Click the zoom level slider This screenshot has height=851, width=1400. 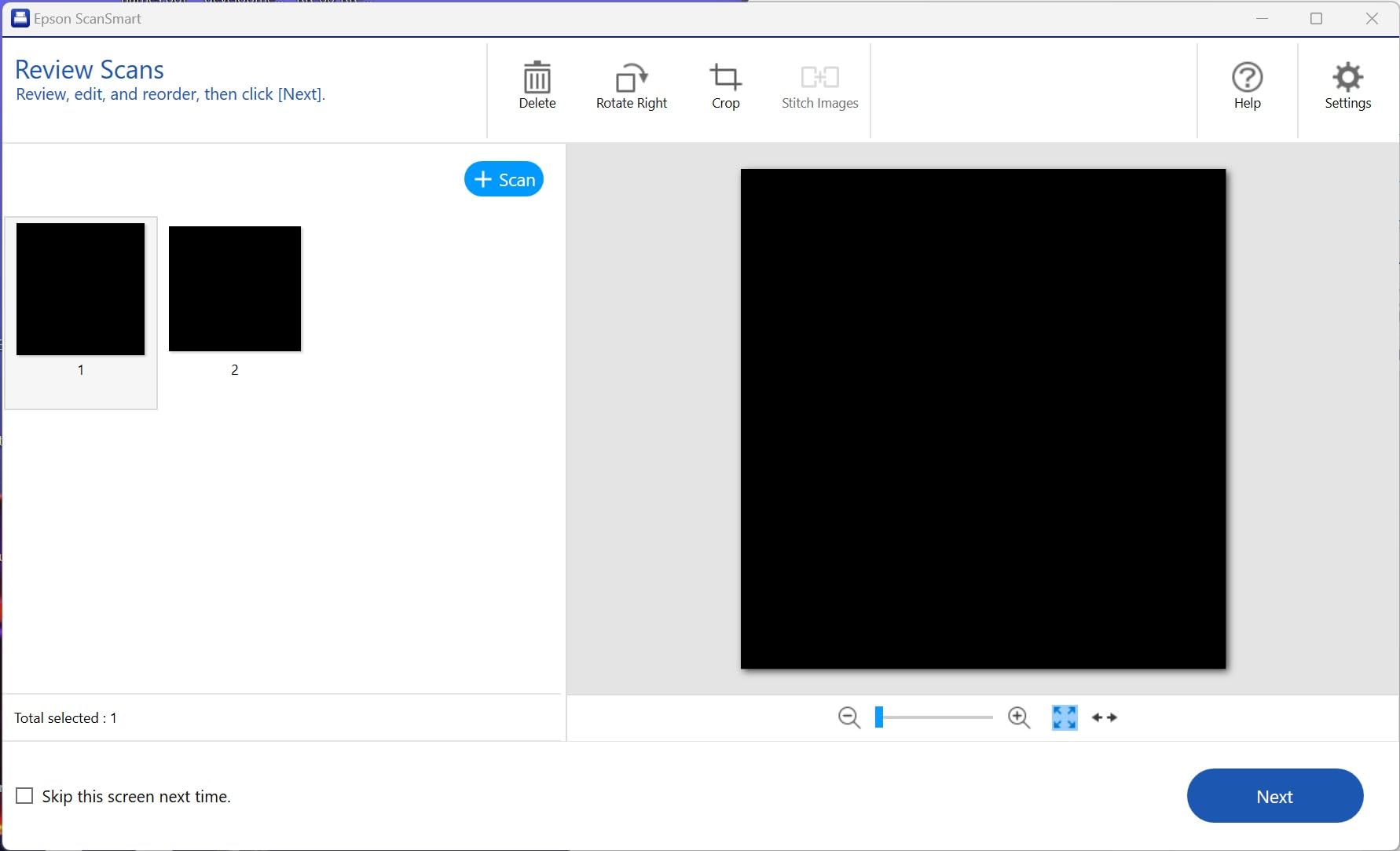pyautogui.click(x=933, y=717)
